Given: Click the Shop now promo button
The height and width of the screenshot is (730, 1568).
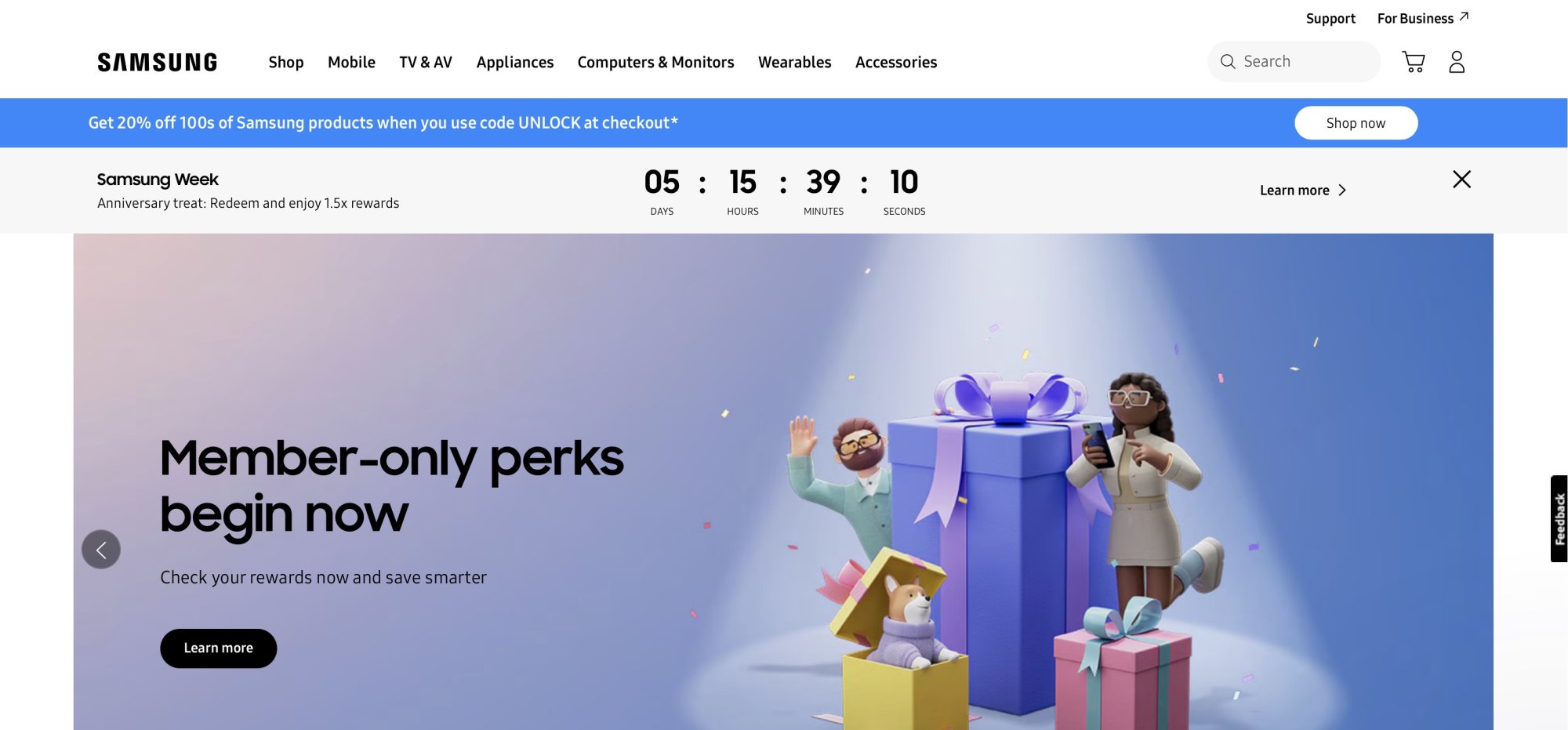Looking at the screenshot, I should coord(1356,123).
